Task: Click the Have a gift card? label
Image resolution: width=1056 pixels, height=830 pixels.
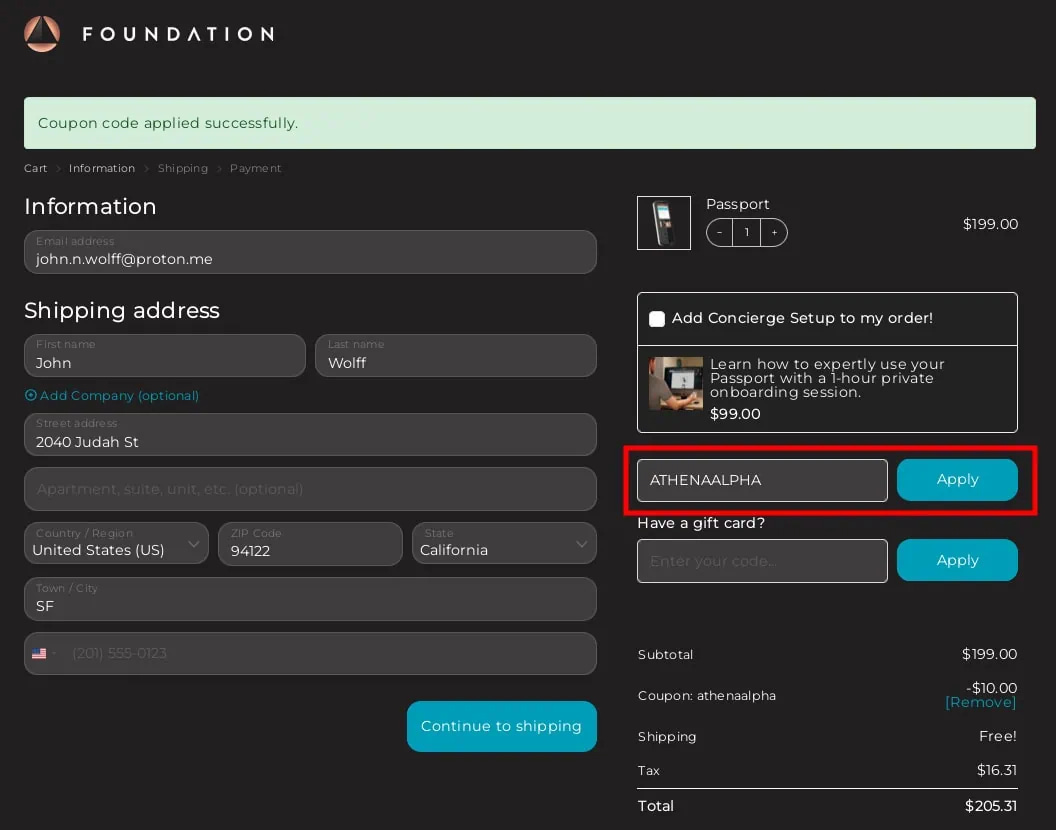Action: [701, 523]
